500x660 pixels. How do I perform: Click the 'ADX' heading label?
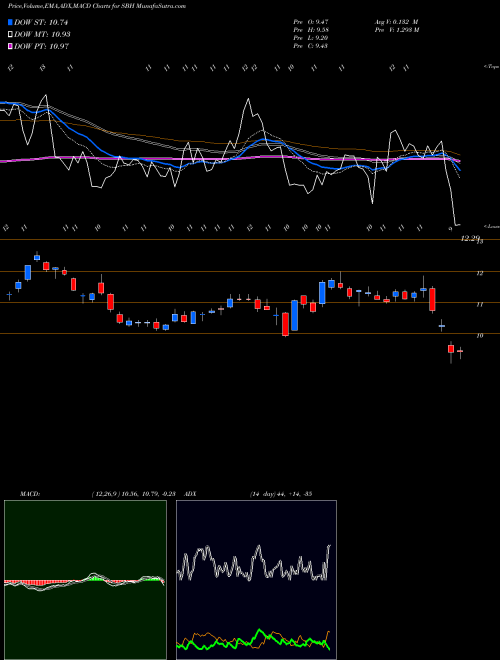point(191,494)
